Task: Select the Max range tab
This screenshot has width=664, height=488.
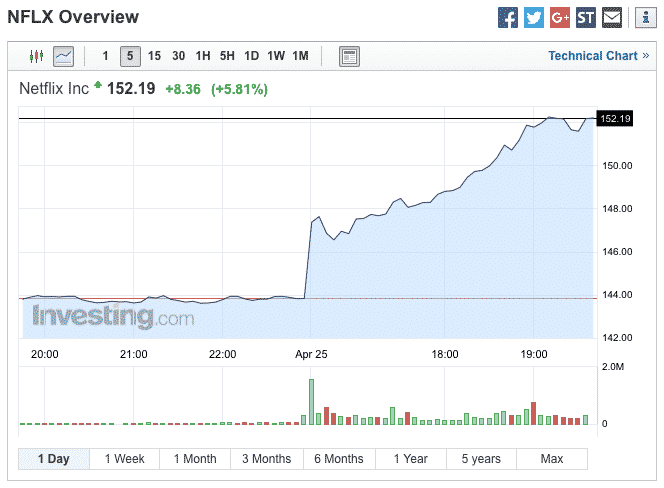Action: pyautogui.click(x=552, y=459)
